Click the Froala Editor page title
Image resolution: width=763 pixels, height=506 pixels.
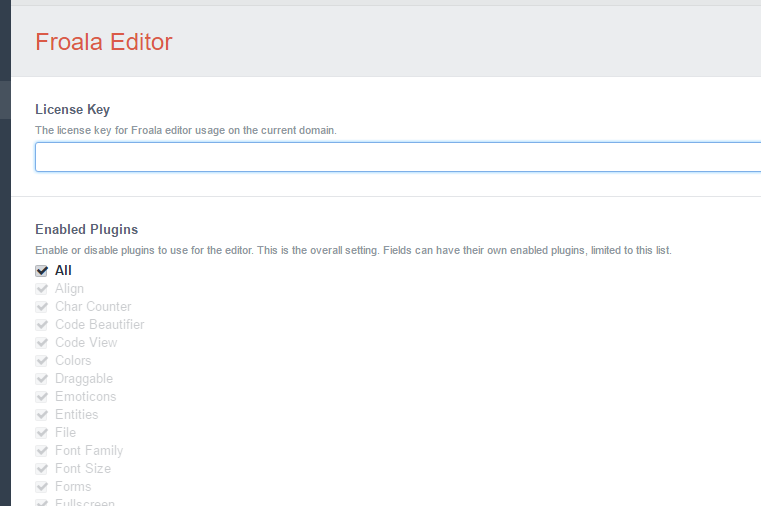pyautogui.click(x=104, y=42)
